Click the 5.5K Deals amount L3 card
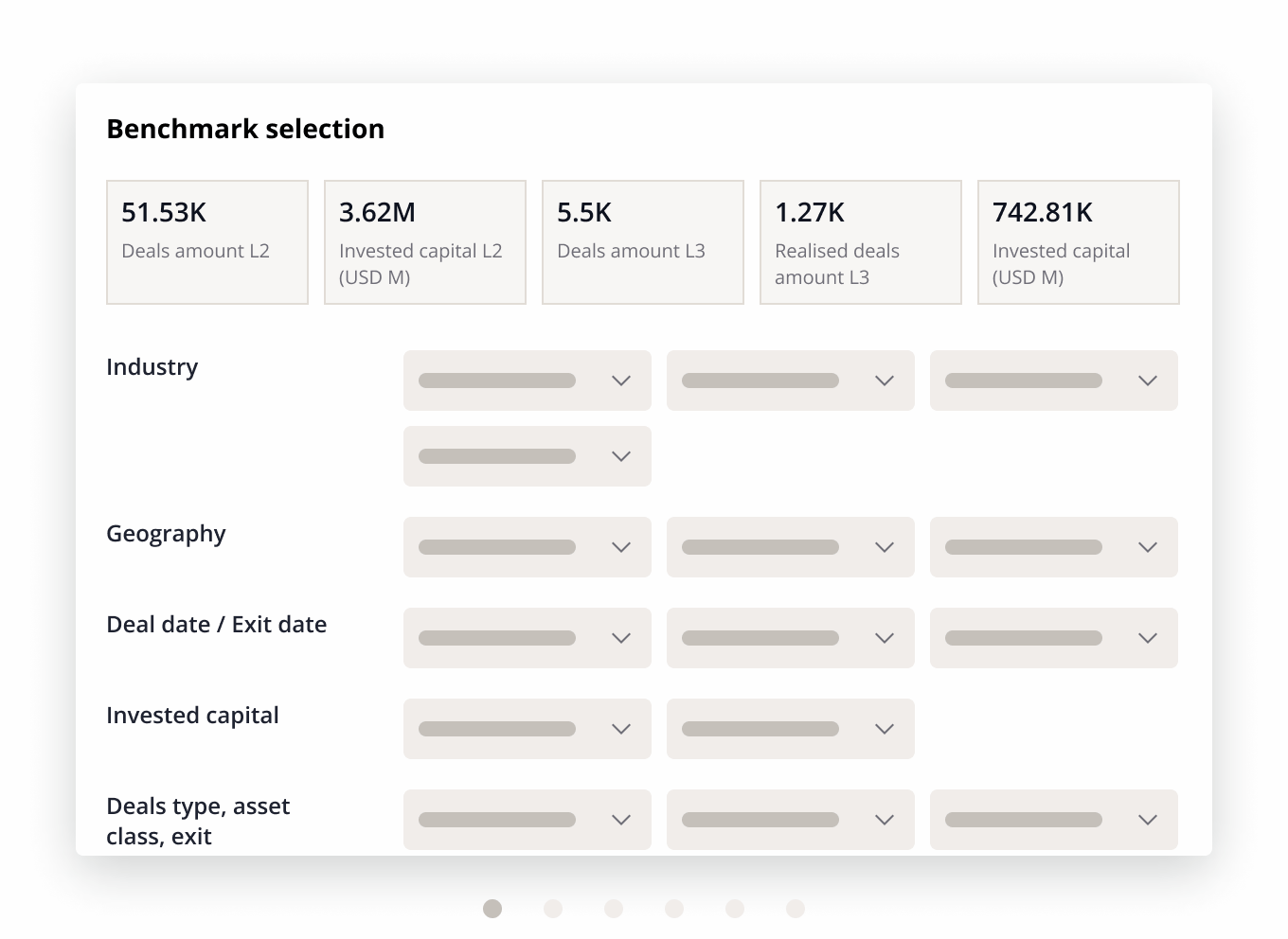This screenshot has height=939, width=1288. pyautogui.click(x=642, y=241)
